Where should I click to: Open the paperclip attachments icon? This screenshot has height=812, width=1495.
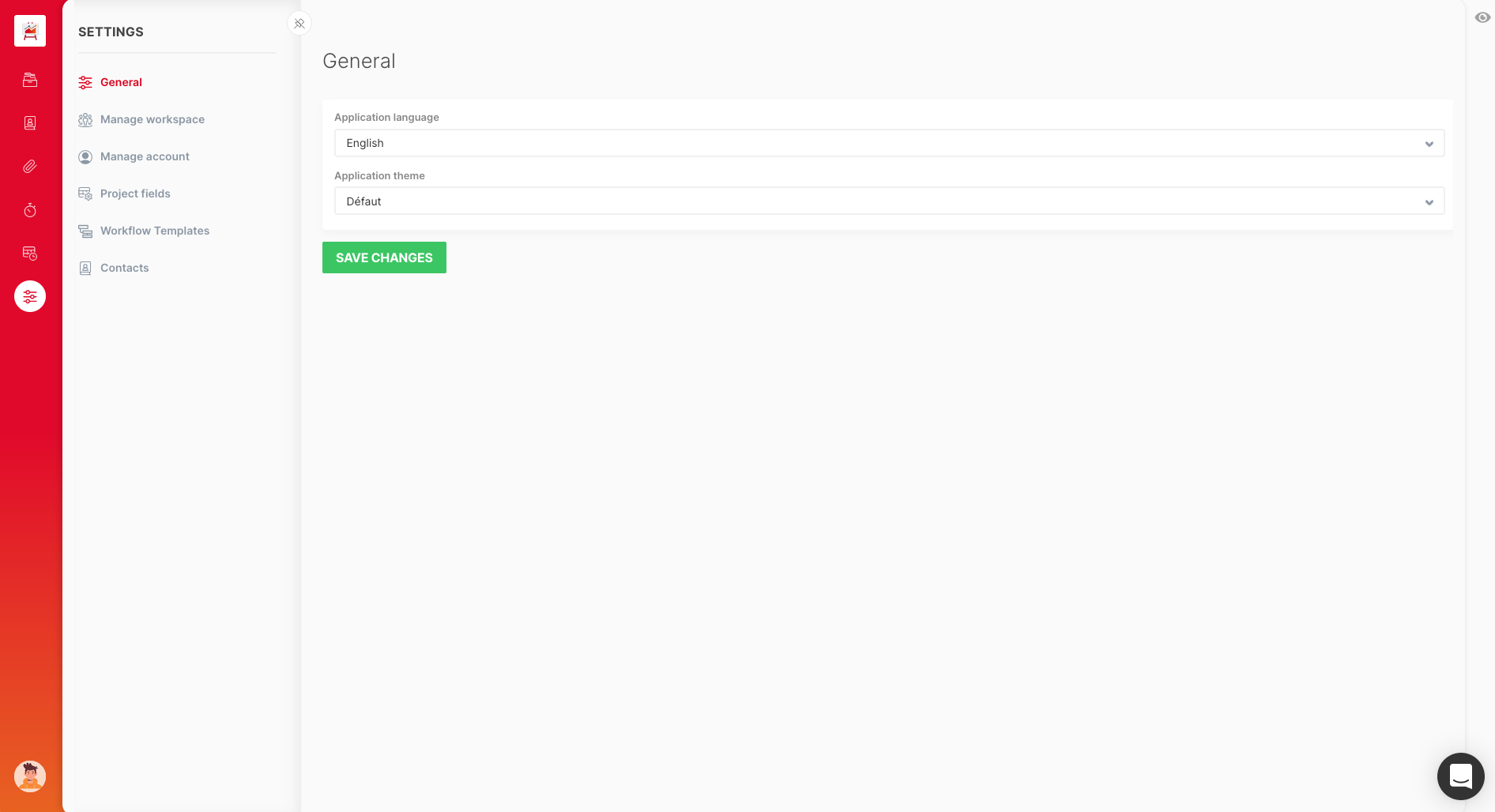tap(30, 167)
